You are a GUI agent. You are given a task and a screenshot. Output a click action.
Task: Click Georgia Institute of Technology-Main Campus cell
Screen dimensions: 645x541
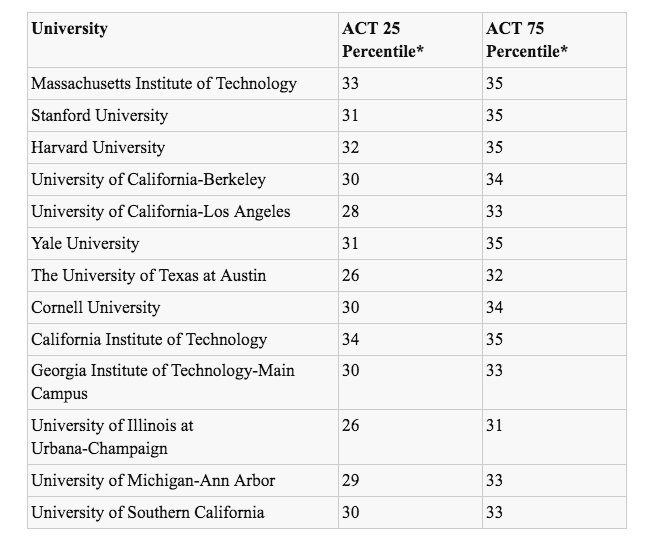tap(163, 382)
